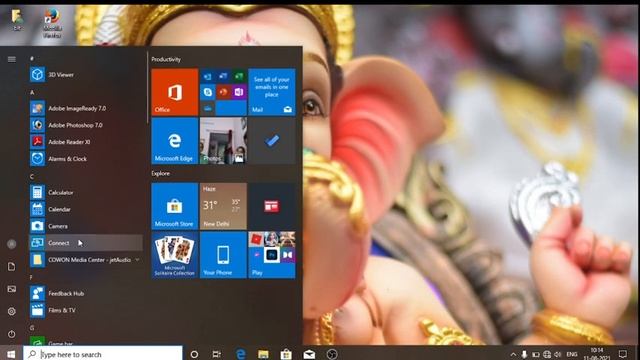Click the letter C section header
The height and width of the screenshot is (360, 640).
[32, 176]
